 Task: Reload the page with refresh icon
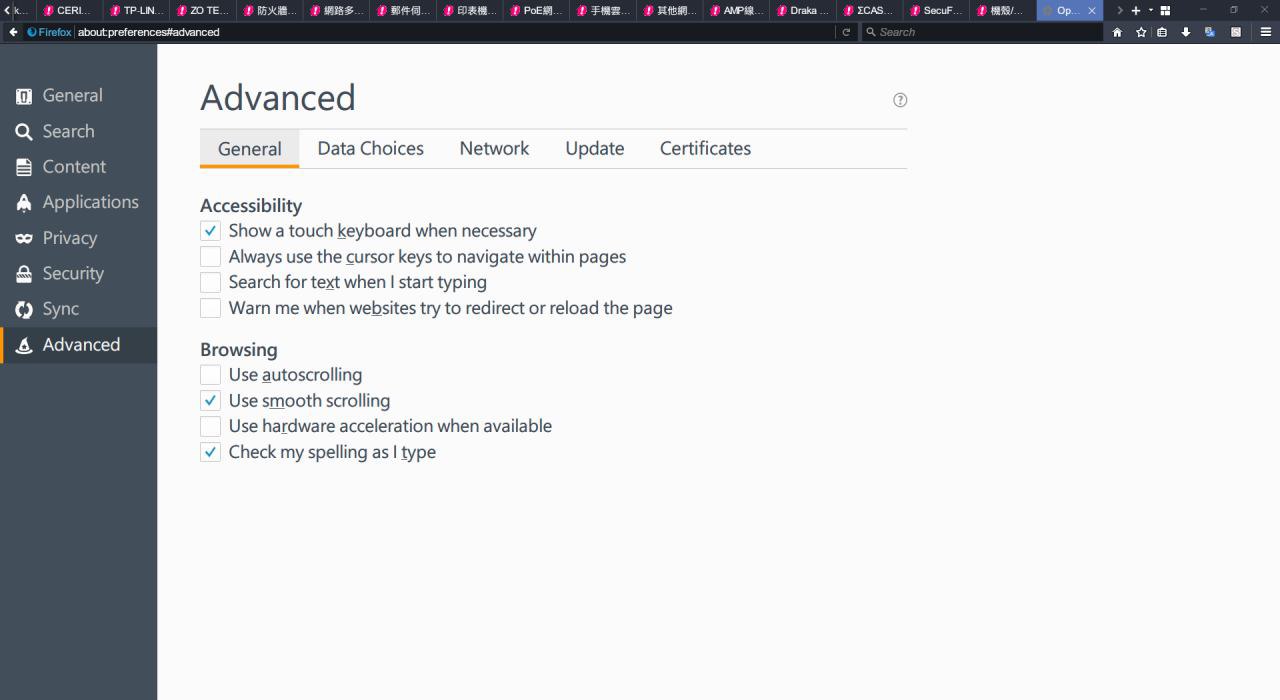point(846,32)
